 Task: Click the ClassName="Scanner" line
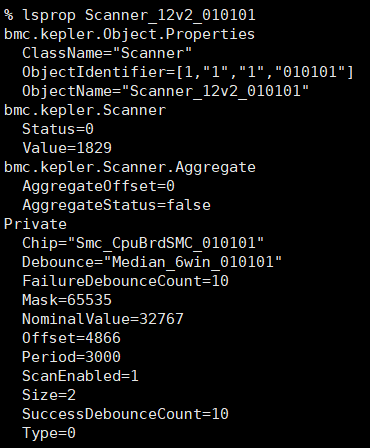[x=107, y=53]
